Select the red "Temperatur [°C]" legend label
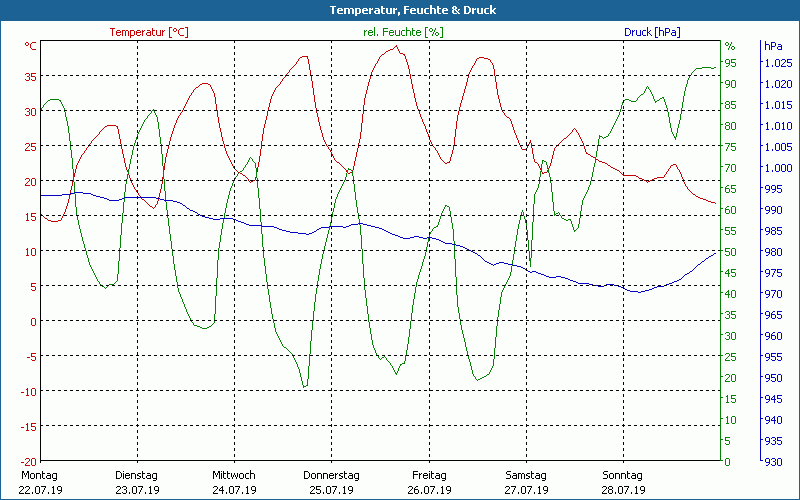Viewport: 800px width, 500px height. point(149,32)
